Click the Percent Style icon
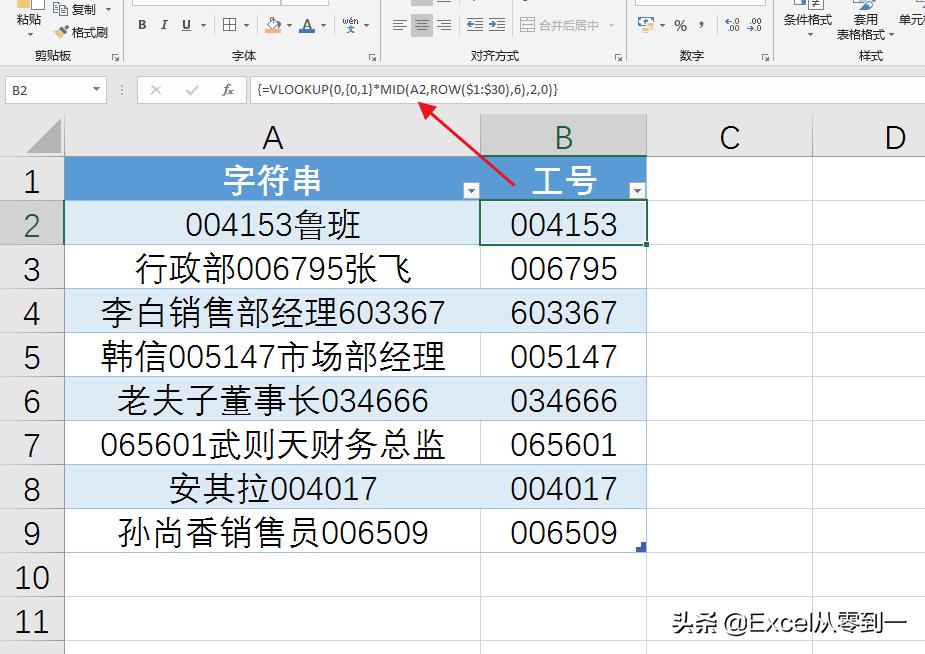 [x=681, y=24]
